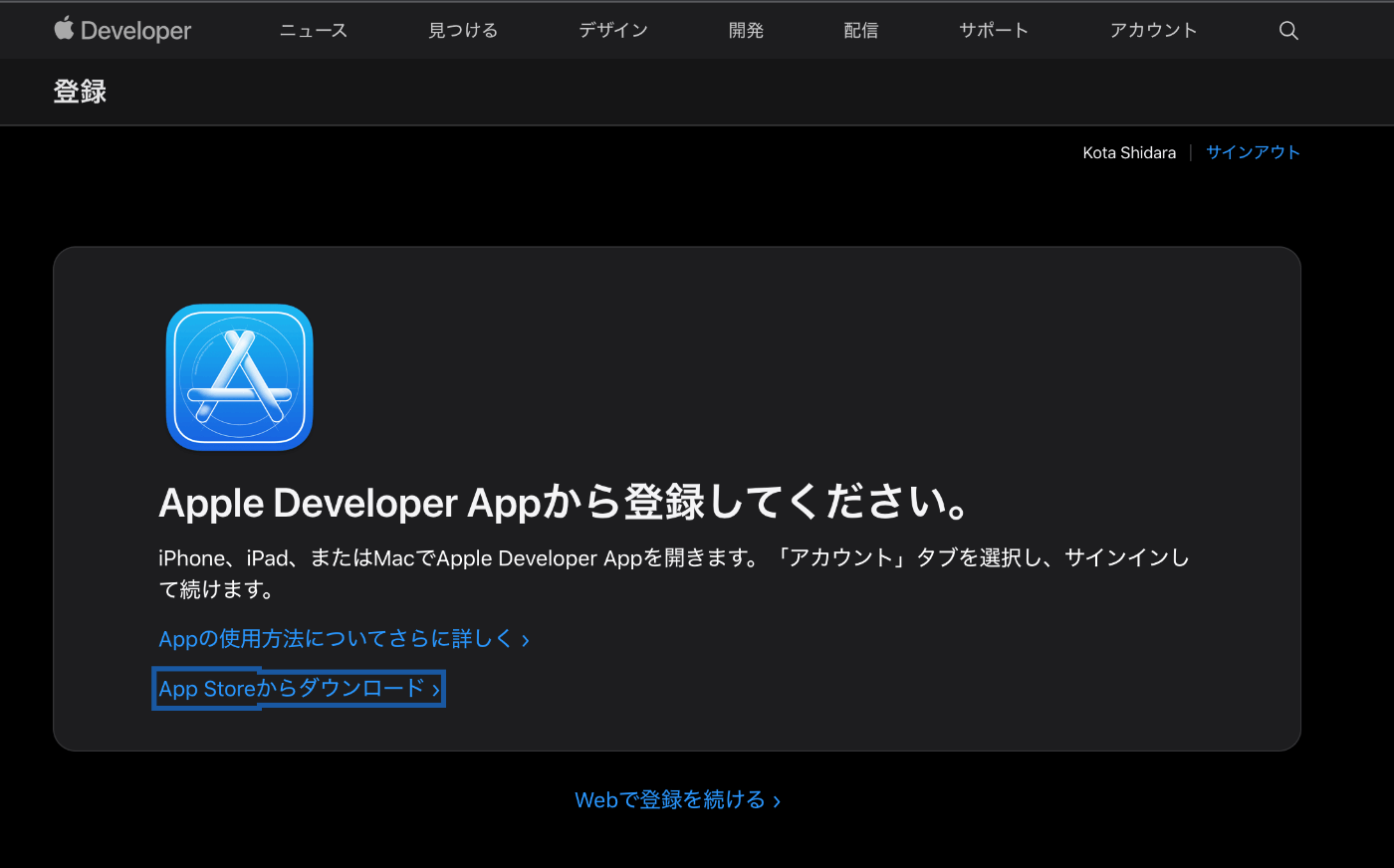Open the search magnifier icon
This screenshot has height=868, width=1394.
click(1288, 31)
